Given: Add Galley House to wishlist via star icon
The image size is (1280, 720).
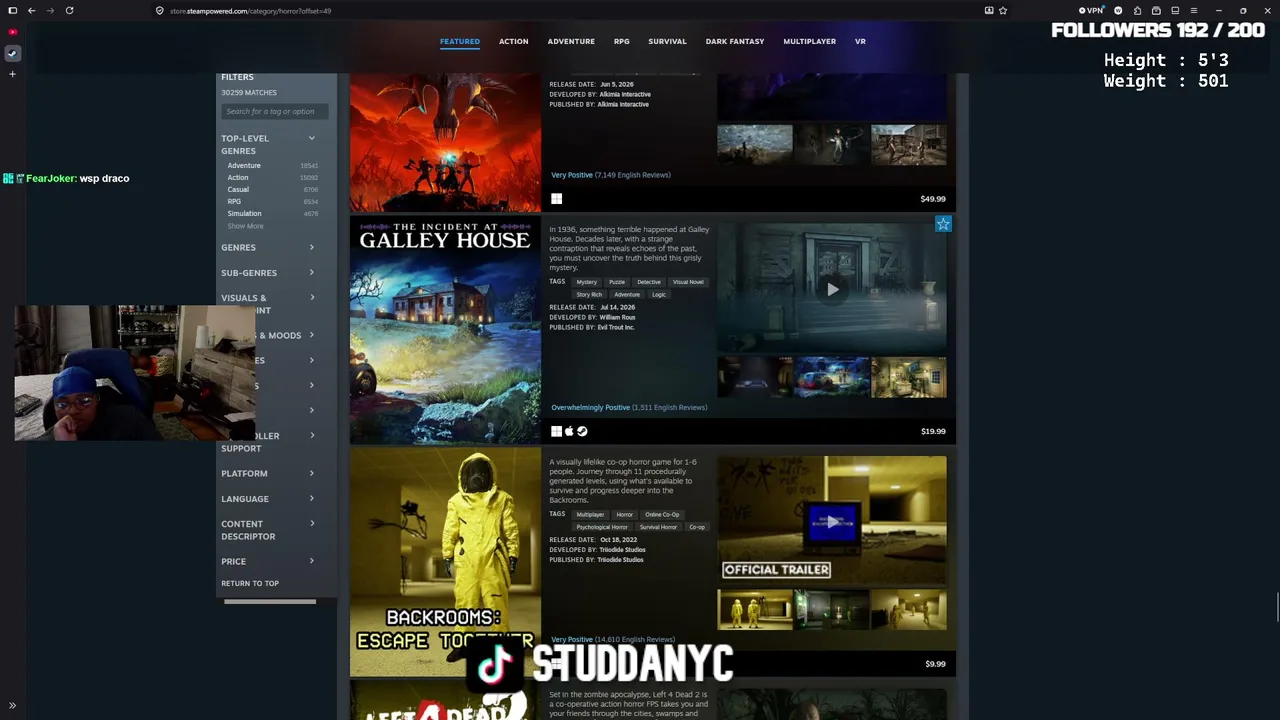Looking at the screenshot, I should (x=943, y=224).
